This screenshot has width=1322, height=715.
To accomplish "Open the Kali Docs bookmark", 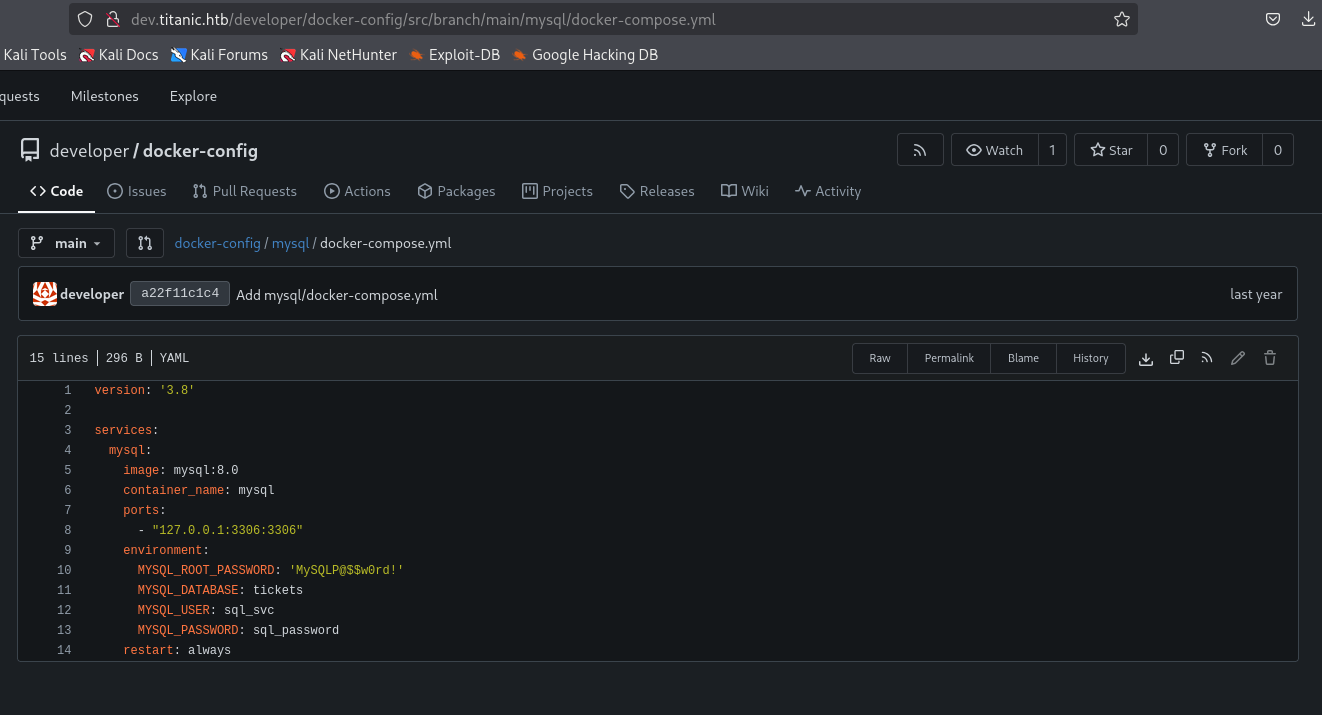I will (119, 55).
